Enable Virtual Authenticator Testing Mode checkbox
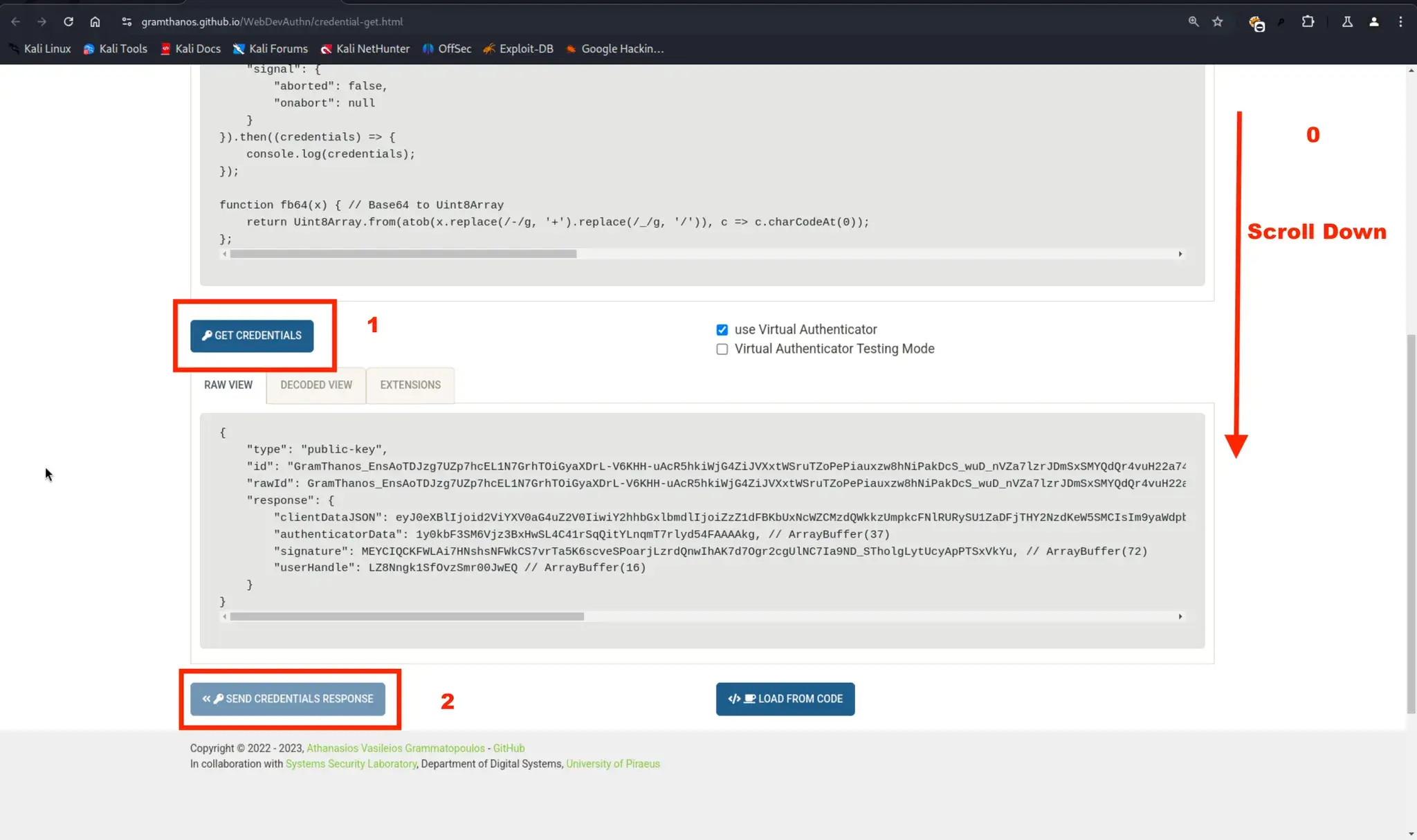This screenshot has height=840, width=1417. click(x=722, y=349)
